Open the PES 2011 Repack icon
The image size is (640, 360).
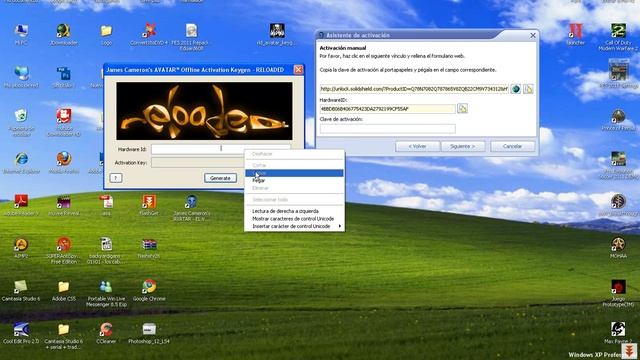pos(191,37)
